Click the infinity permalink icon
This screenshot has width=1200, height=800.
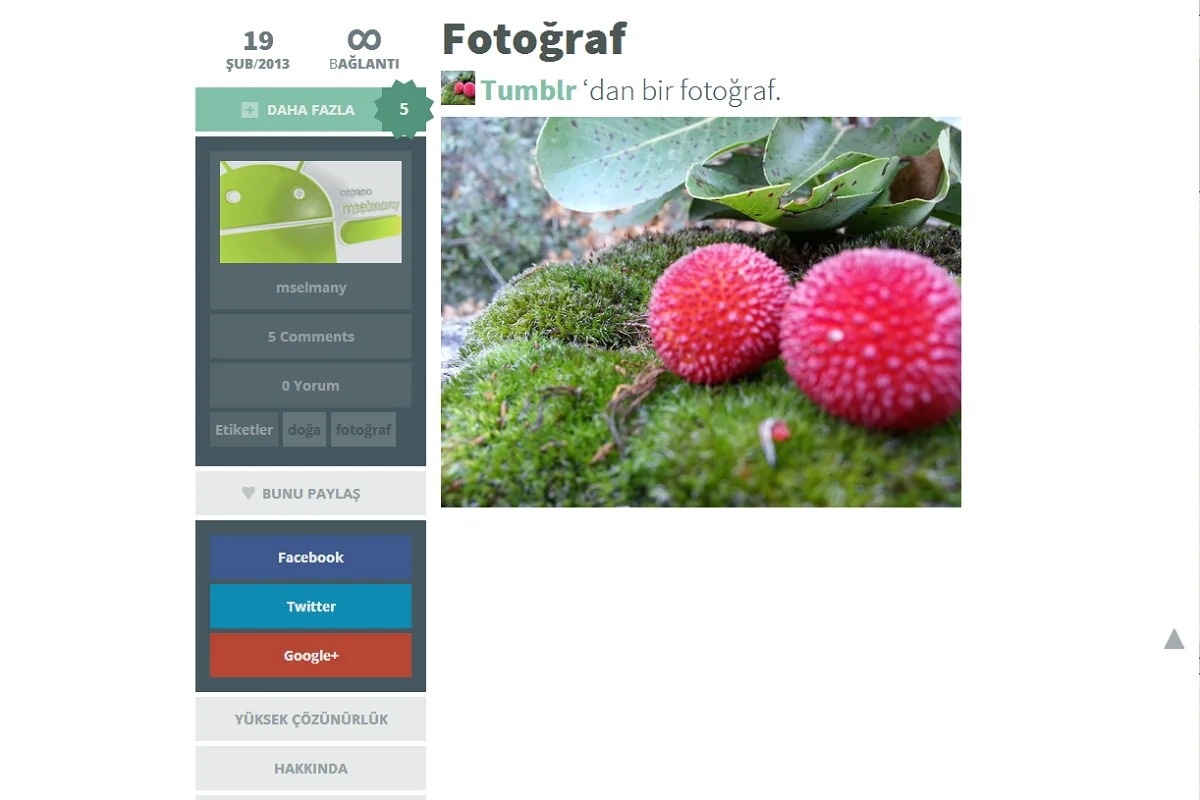(364, 40)
